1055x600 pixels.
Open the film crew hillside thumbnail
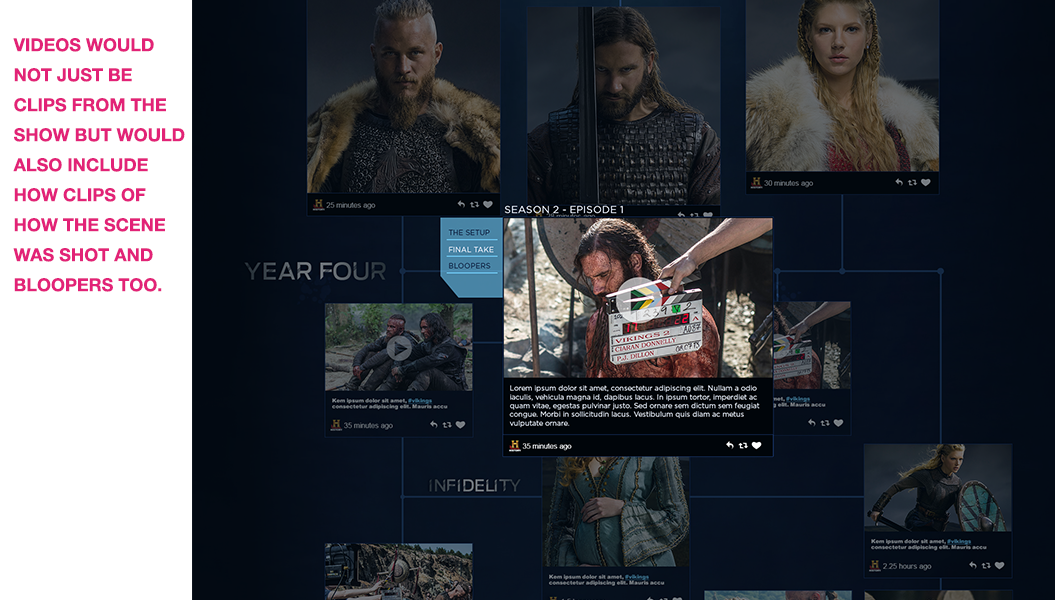(398, 572)
